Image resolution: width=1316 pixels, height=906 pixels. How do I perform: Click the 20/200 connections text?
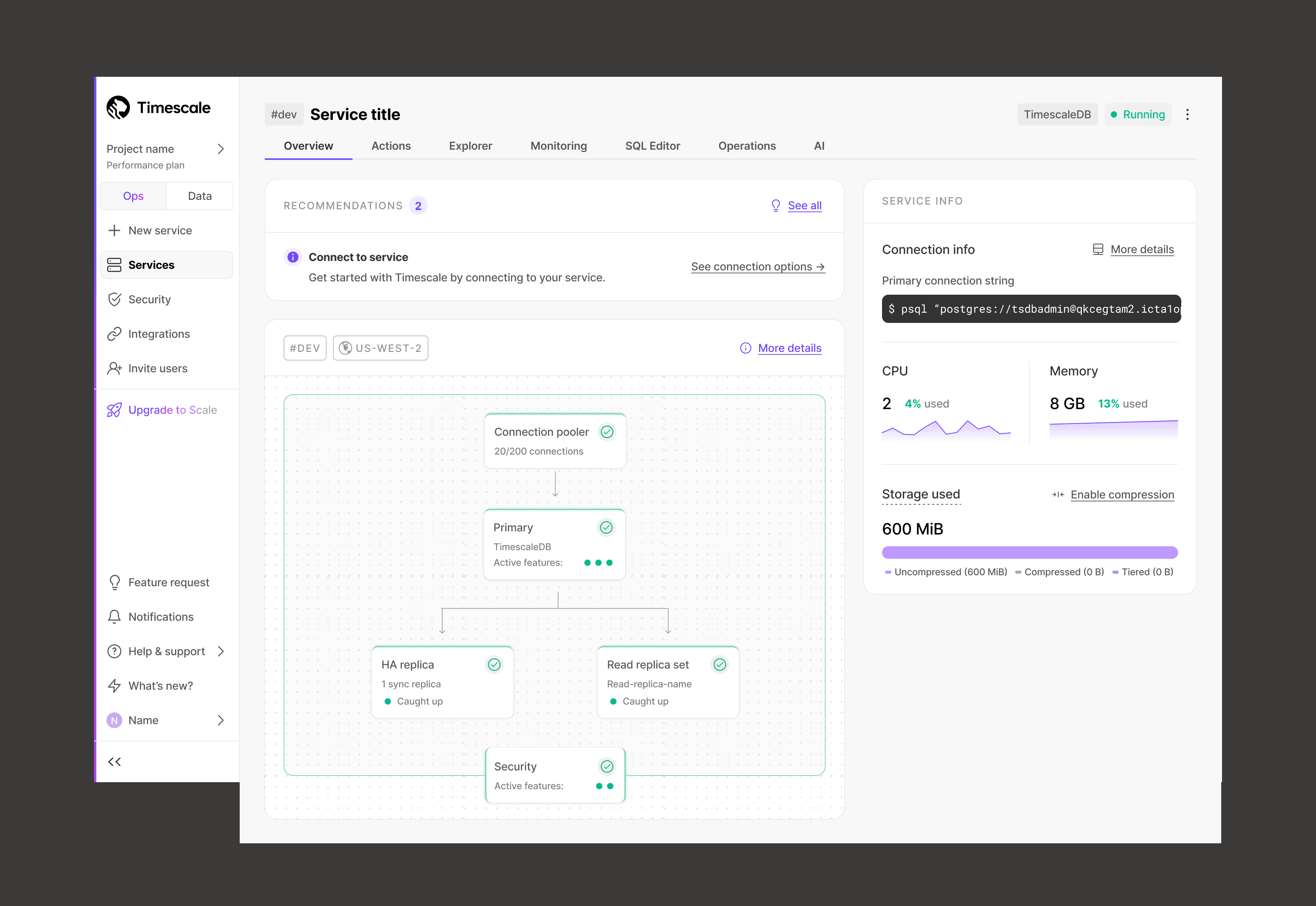(x=538, y=451)
